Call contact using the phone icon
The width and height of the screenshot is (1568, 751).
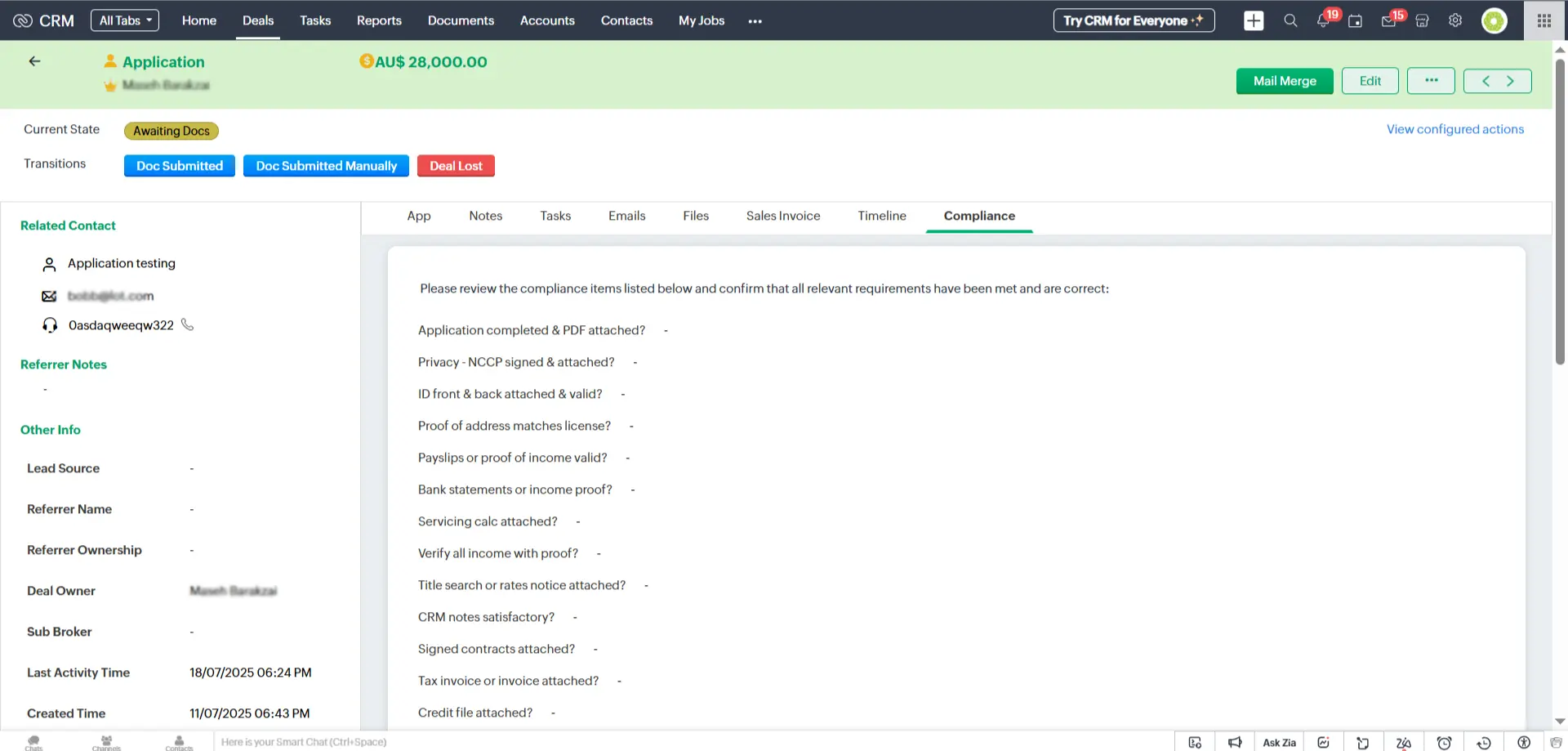click(187, 324)
